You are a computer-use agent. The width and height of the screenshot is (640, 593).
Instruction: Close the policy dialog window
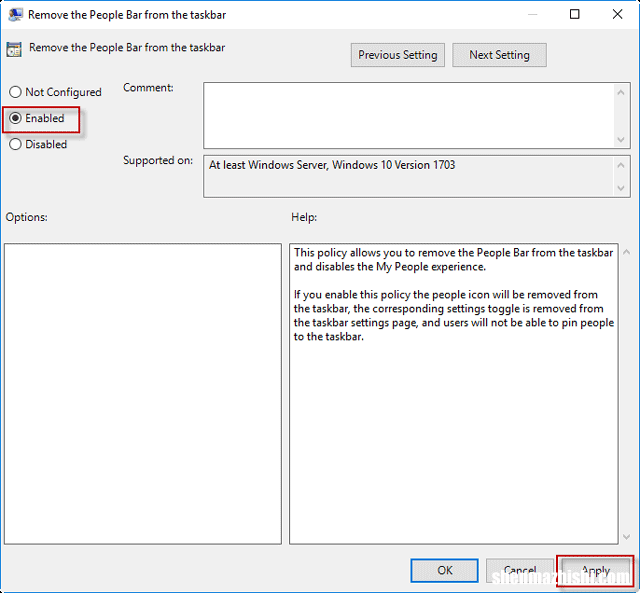[617, 14]
